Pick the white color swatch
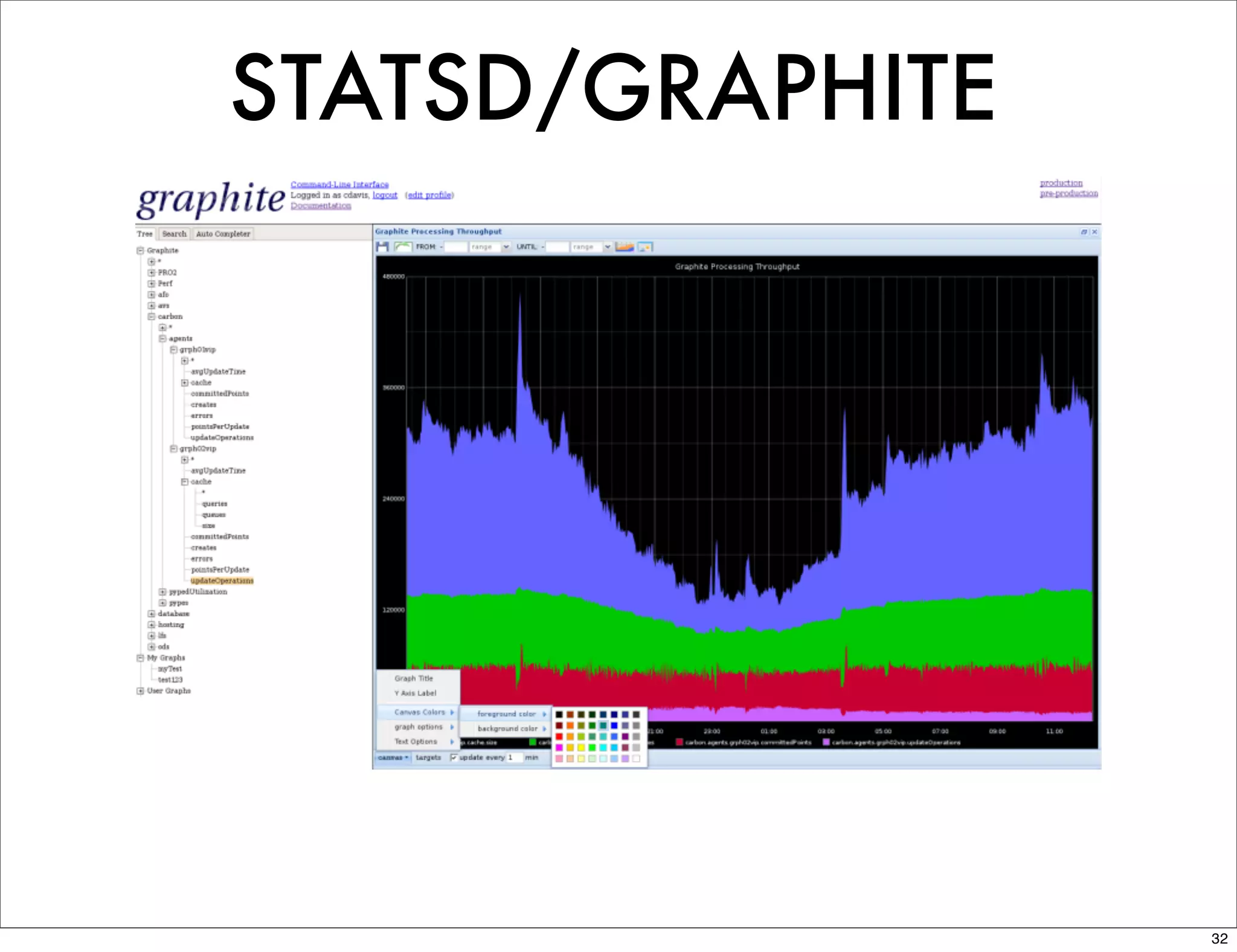Screen dimensions: 1237x952 [x=636, y=759]
